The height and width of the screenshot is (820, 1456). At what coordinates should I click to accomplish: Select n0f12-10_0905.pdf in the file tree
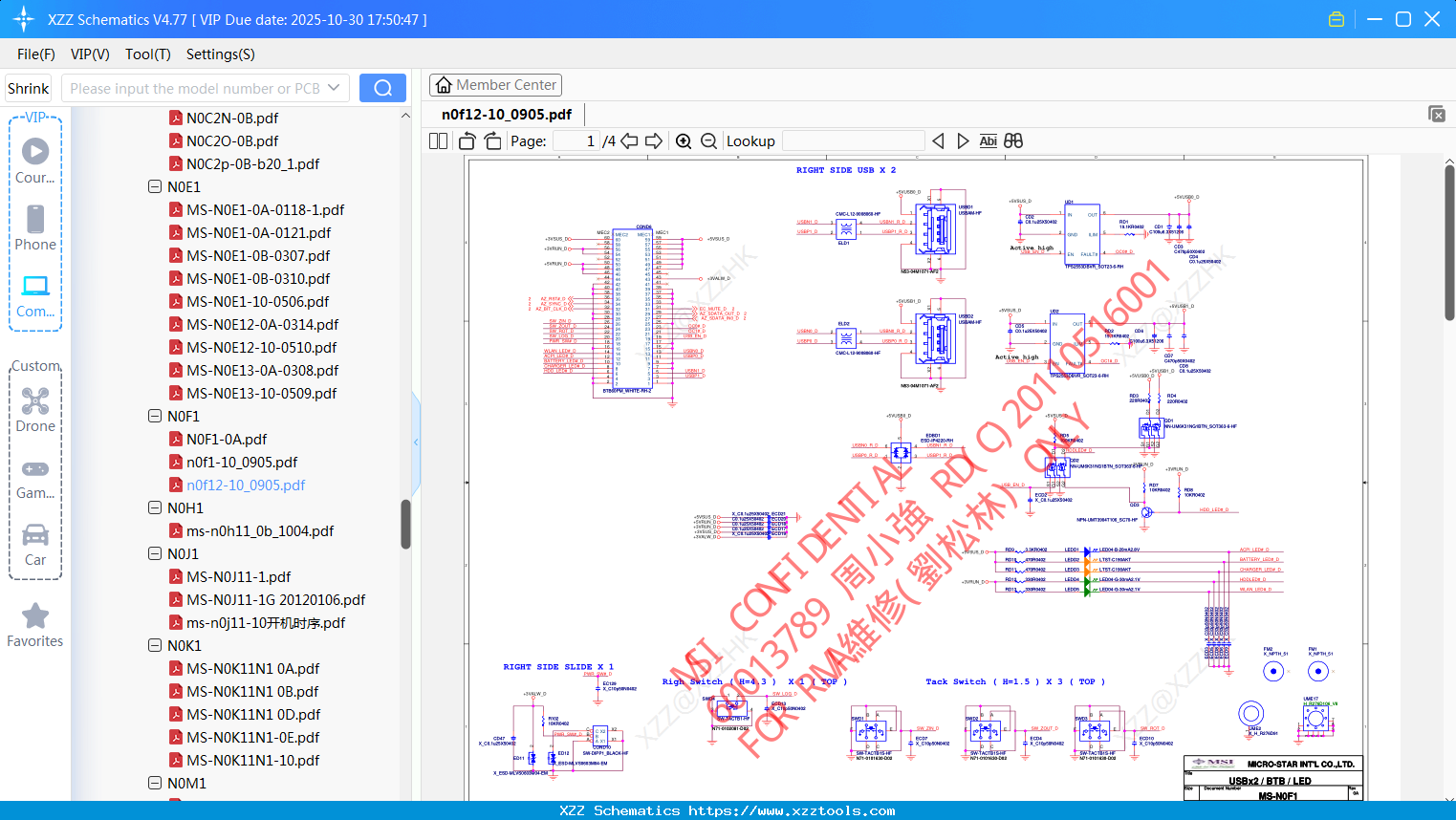[x=246, y=485]
